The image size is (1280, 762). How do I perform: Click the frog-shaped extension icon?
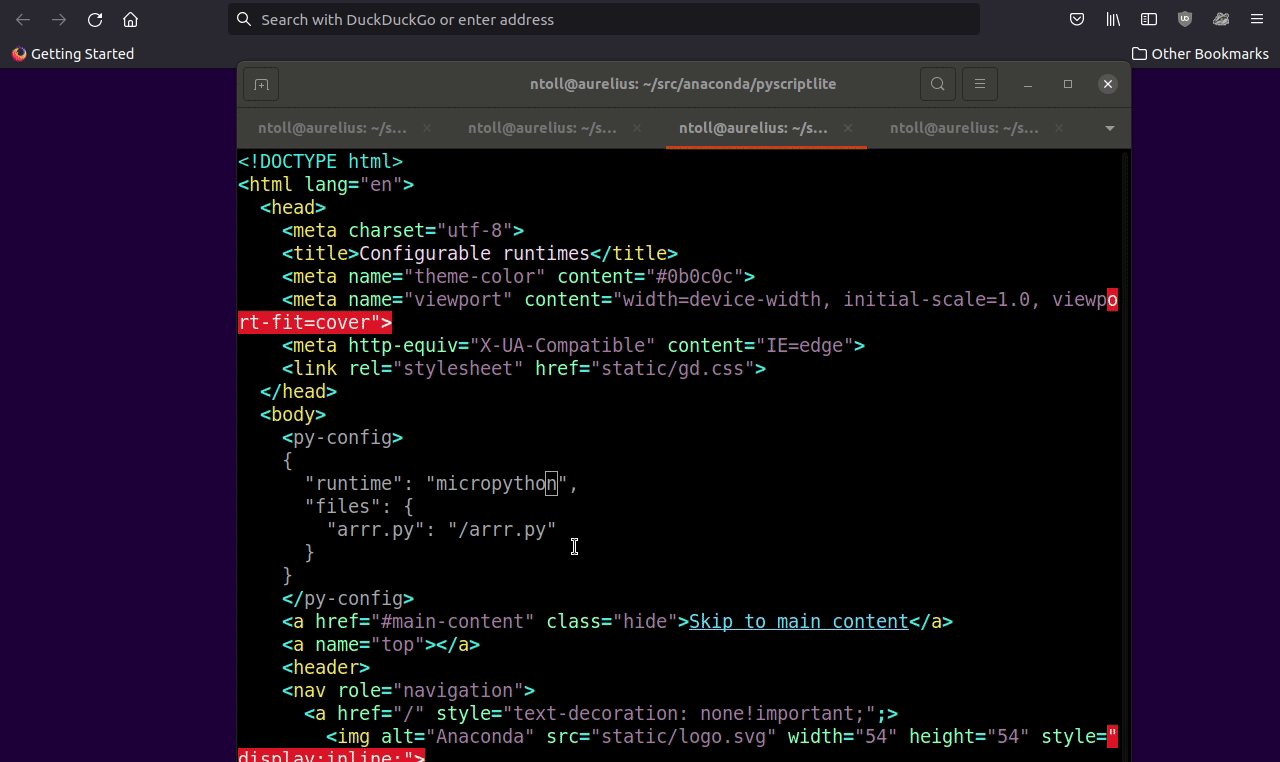coord(1221,20)
